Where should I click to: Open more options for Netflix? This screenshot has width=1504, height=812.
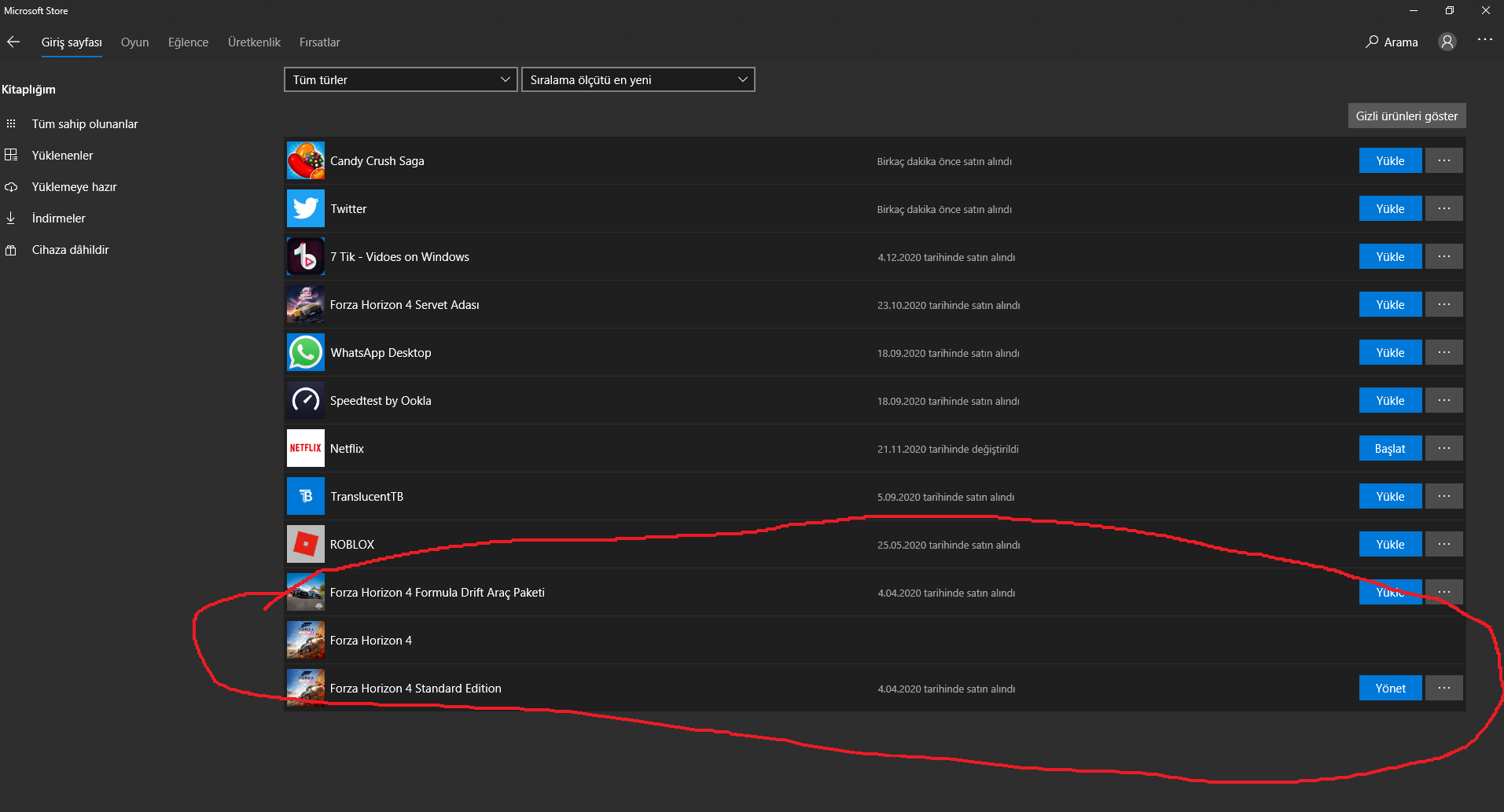1444,449
